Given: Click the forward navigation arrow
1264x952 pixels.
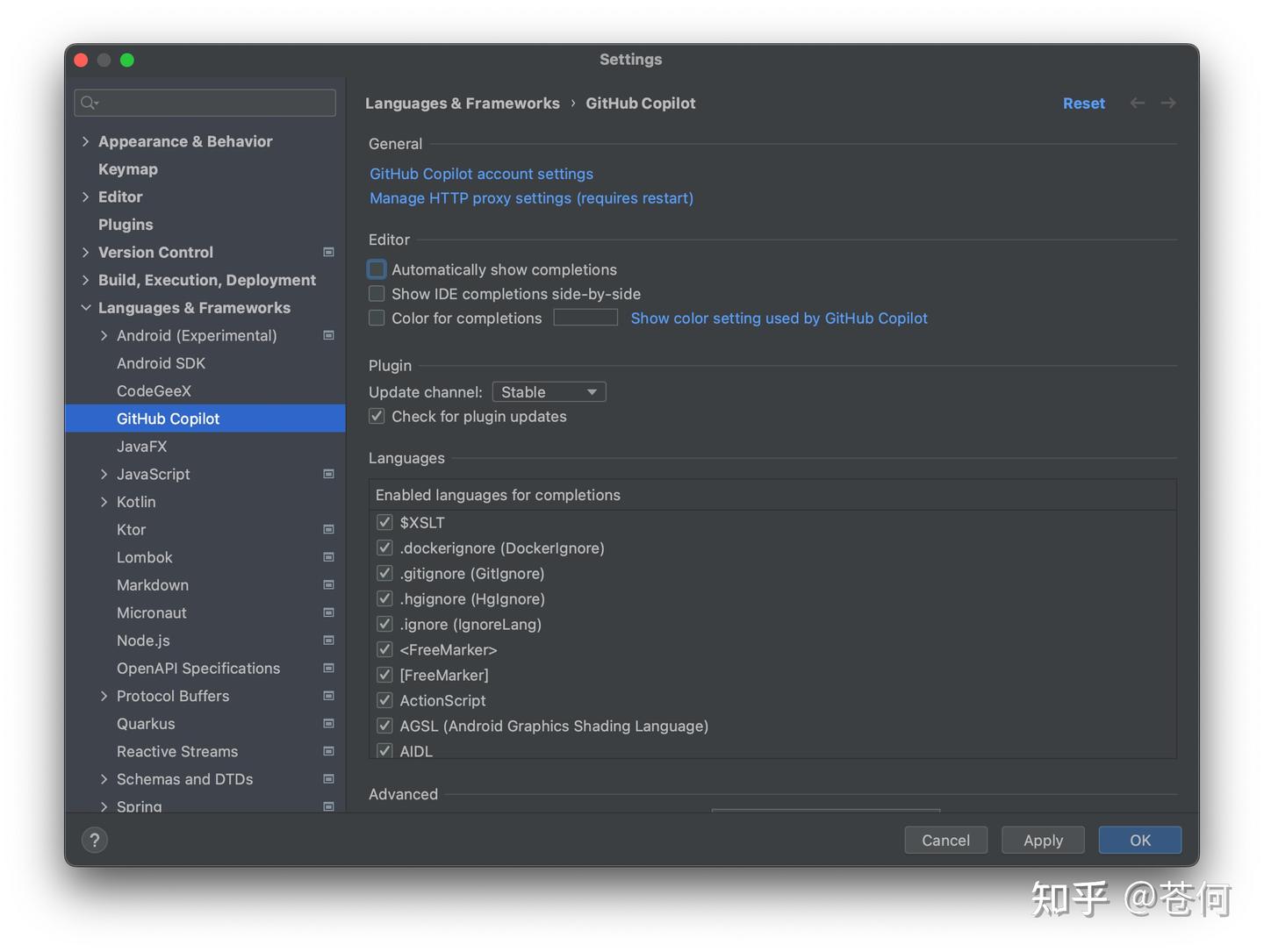Looking at the screenshot, I should pos(1168,103).
